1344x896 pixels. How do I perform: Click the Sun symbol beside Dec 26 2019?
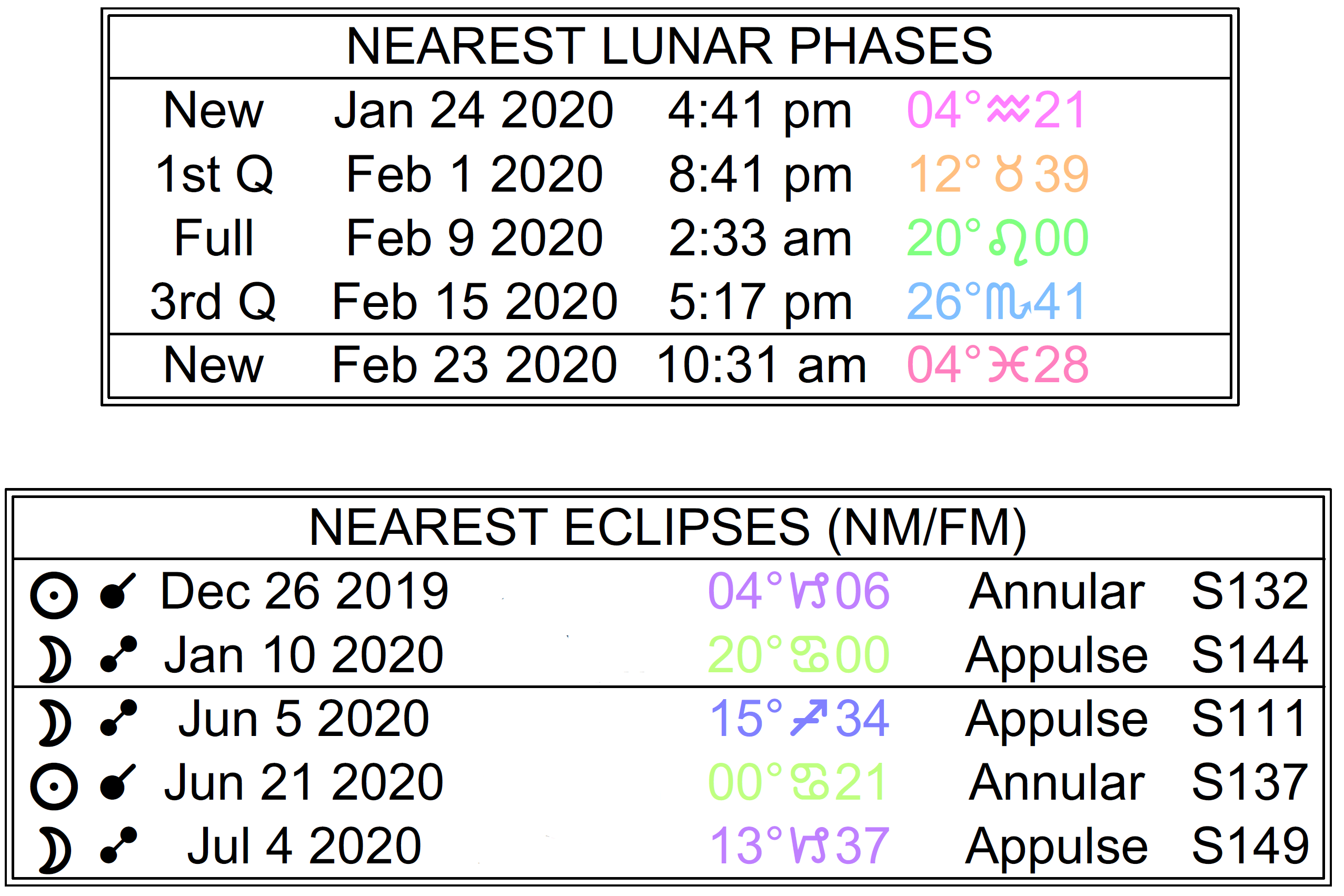coord(54,595)
